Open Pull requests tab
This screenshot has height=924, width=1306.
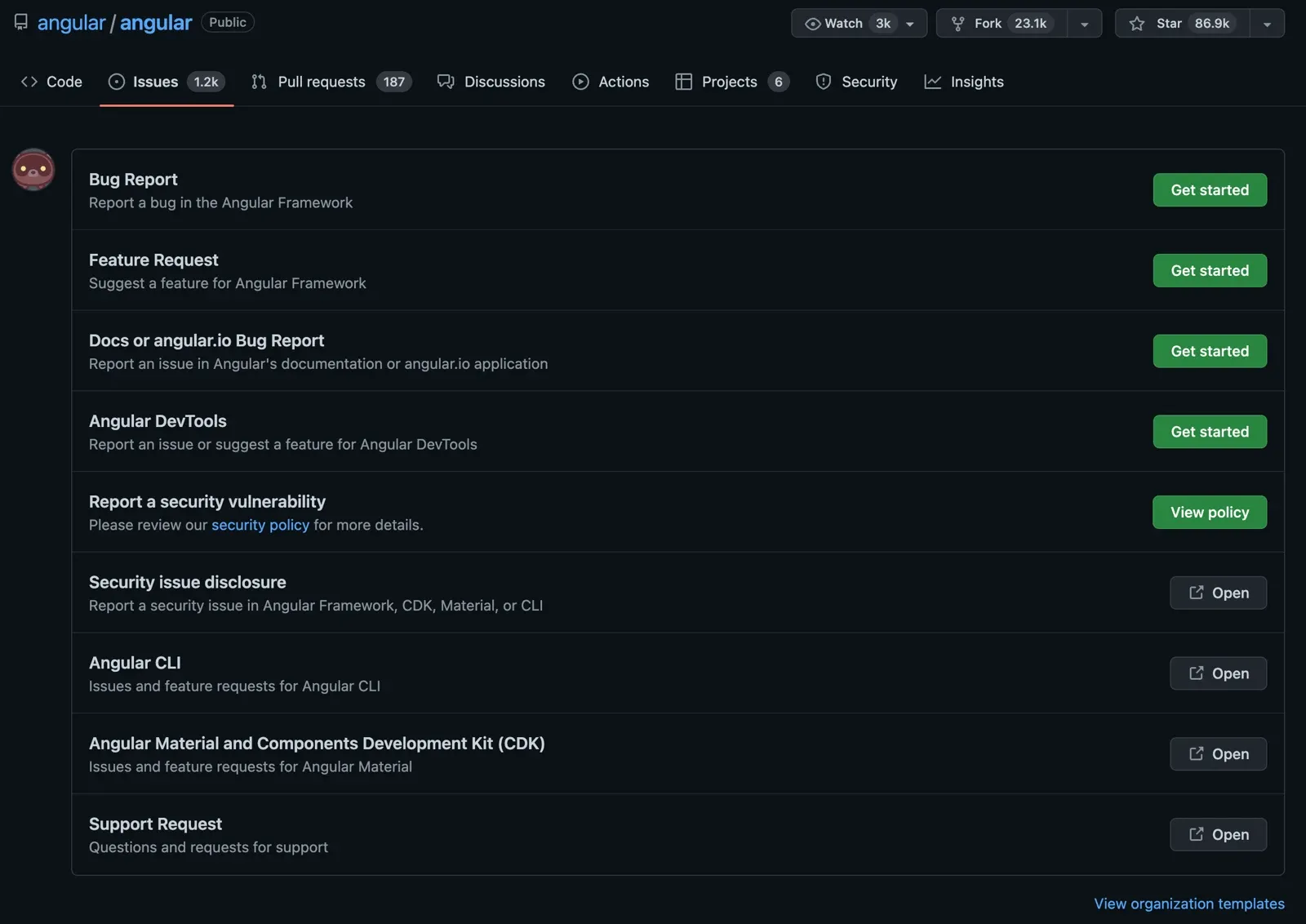point(331,82)
